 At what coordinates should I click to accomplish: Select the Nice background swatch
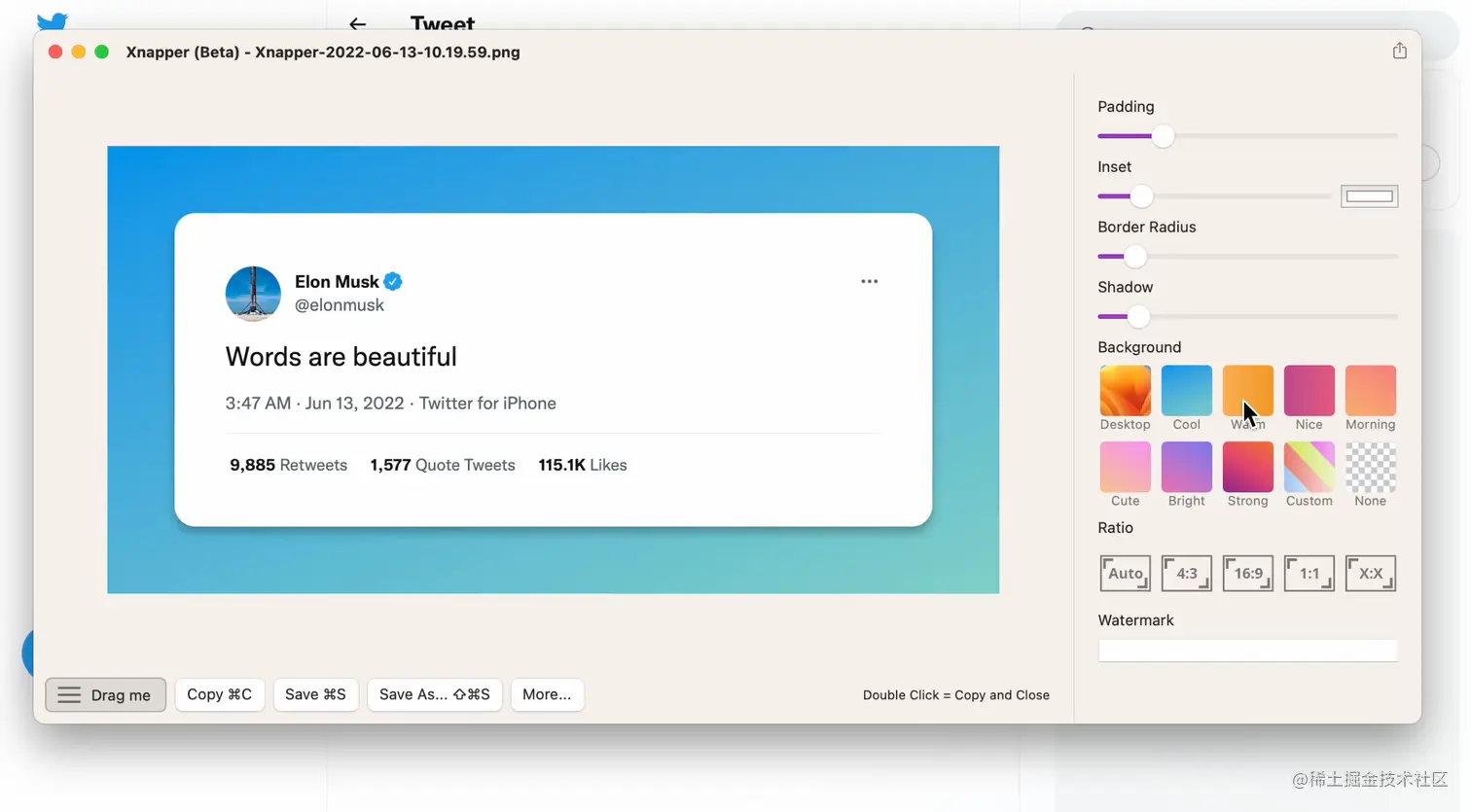click(1309, 390)
